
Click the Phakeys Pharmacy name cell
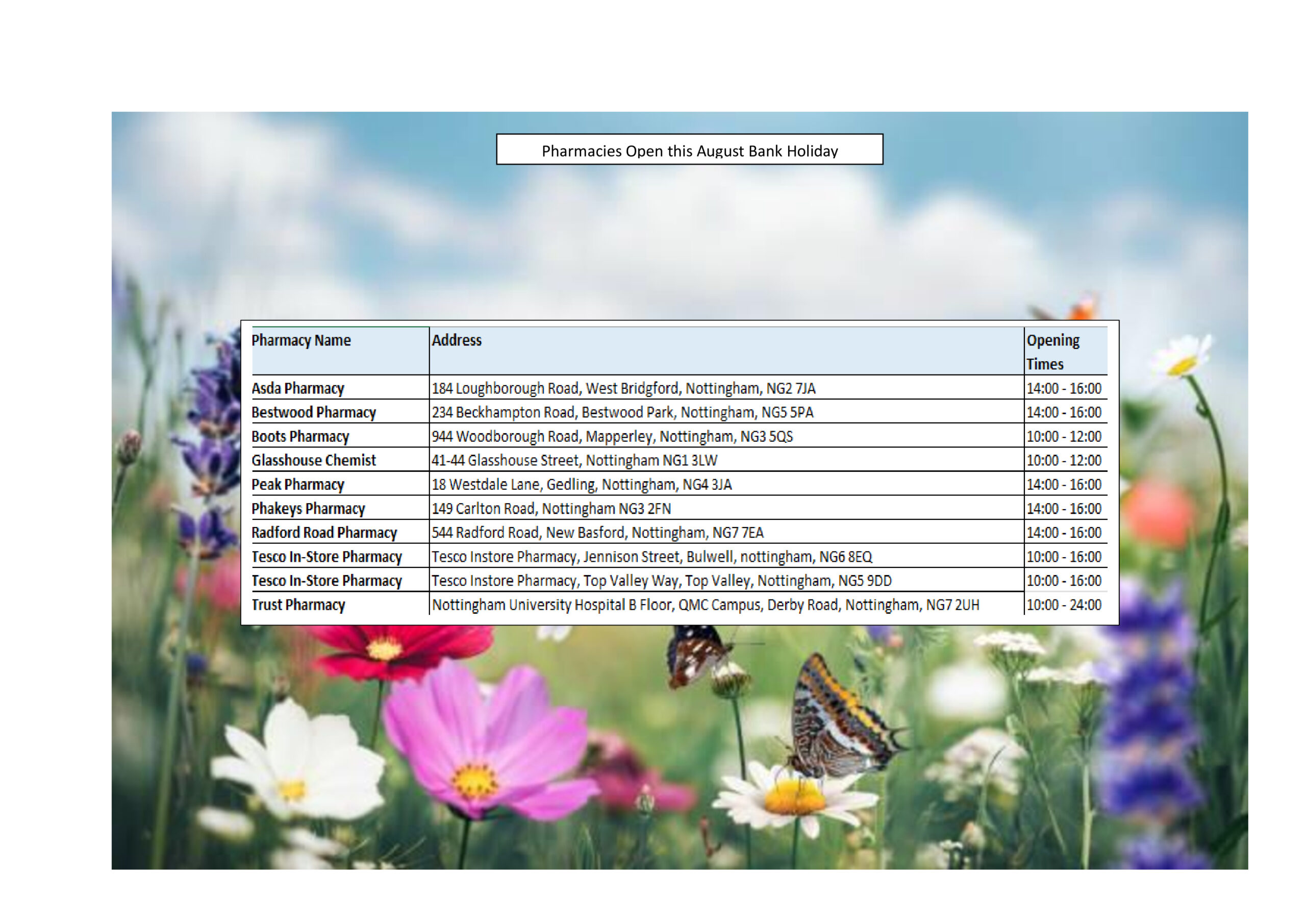[x=308, y=508]
